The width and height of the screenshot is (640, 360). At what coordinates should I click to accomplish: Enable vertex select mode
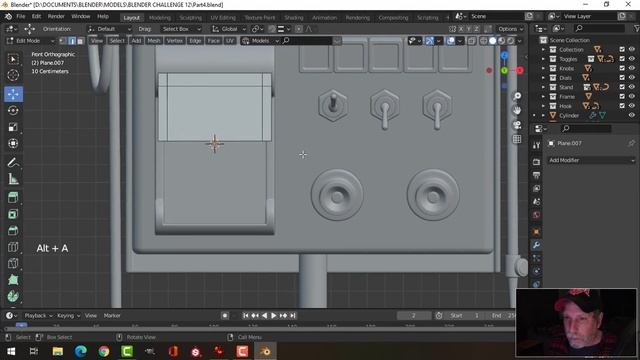coord(62,41)
